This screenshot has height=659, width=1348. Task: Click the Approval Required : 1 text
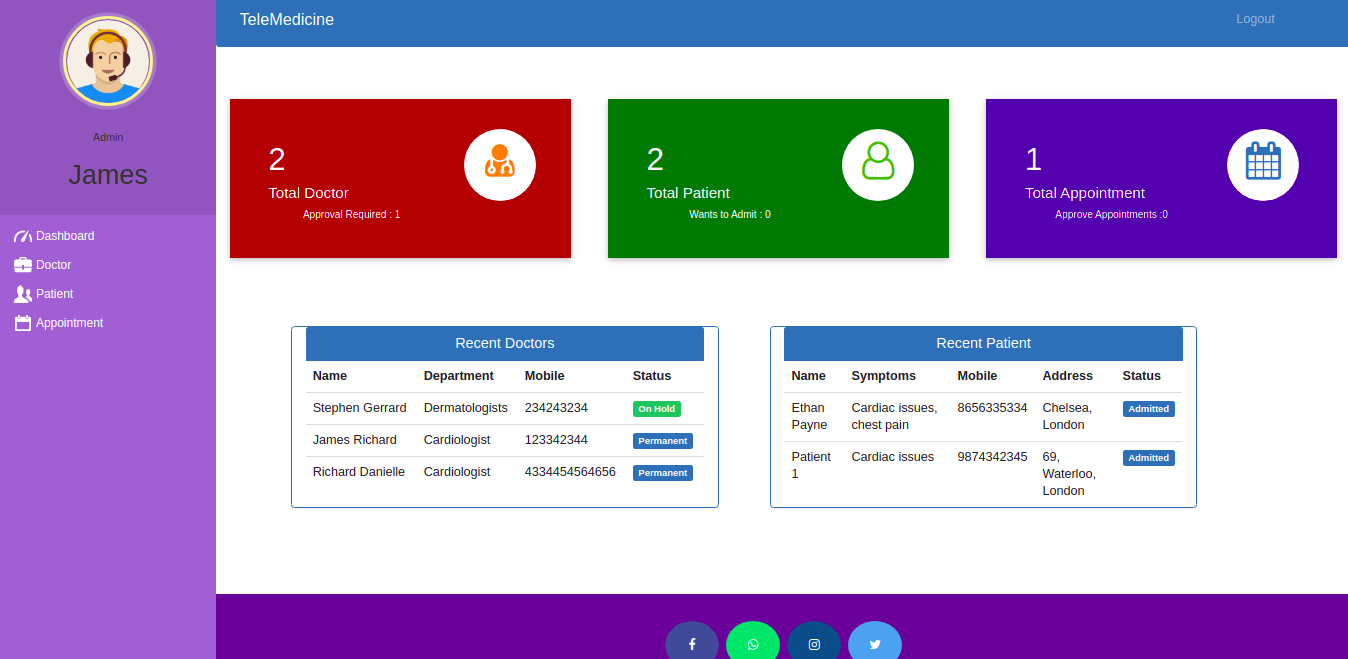[351, 214]
